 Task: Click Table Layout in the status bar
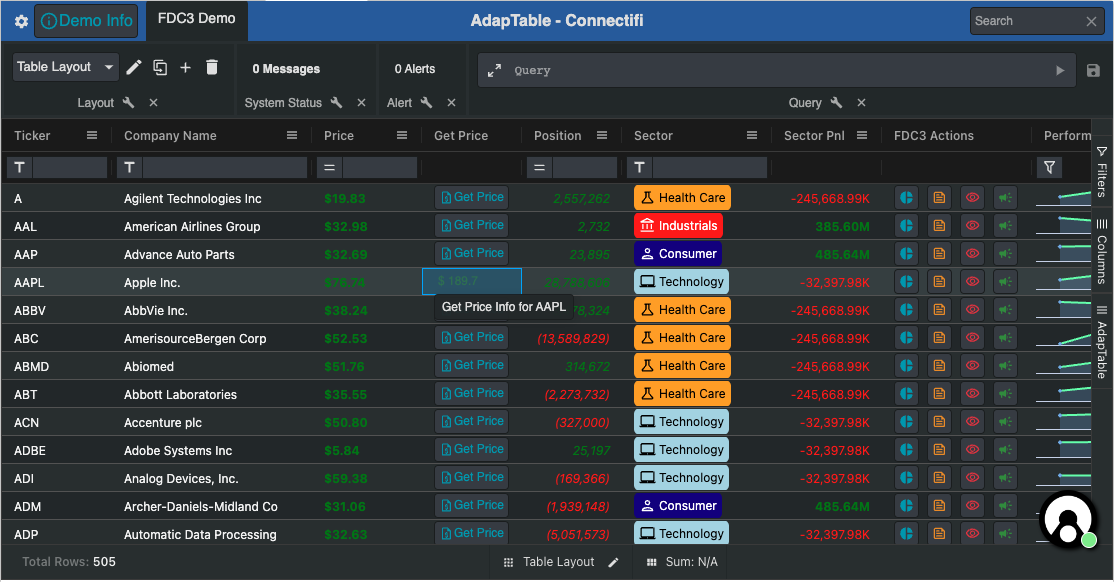click(x=558, y=562)
